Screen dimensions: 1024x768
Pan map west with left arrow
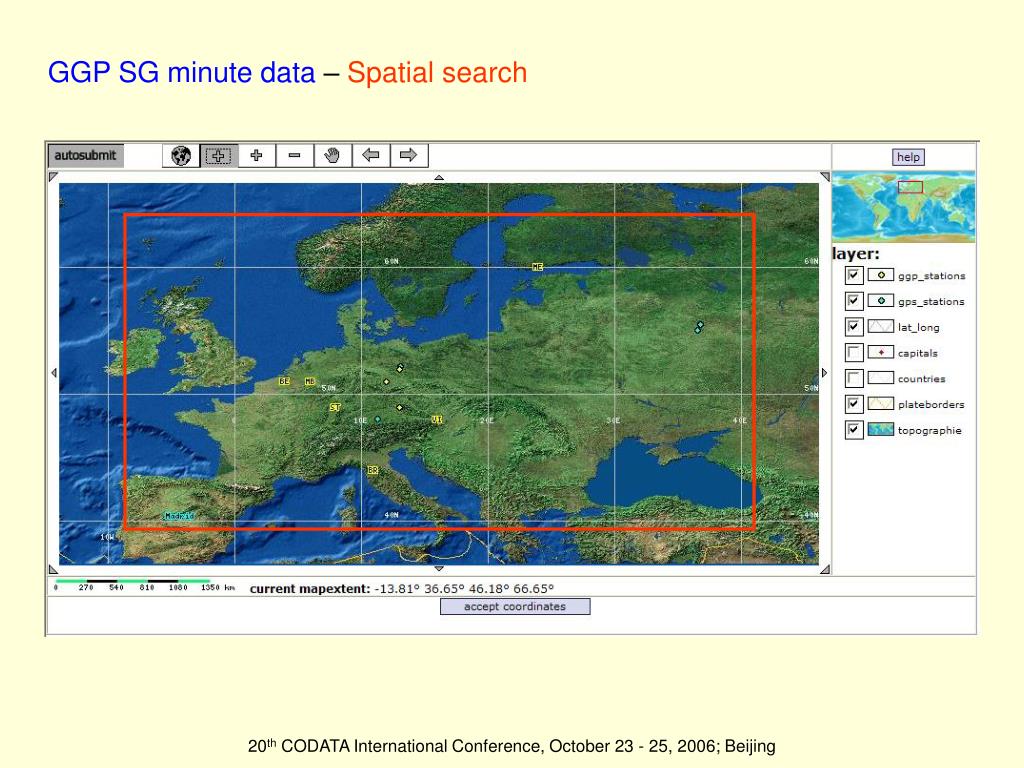click(54, 373)
